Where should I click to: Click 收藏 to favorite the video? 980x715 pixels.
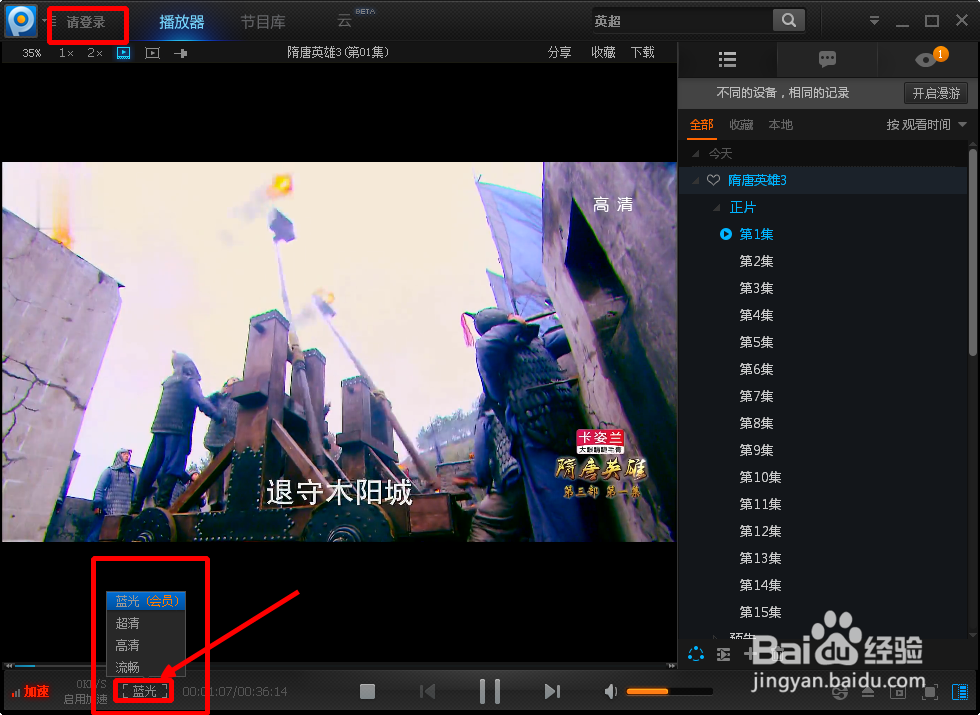603,52
